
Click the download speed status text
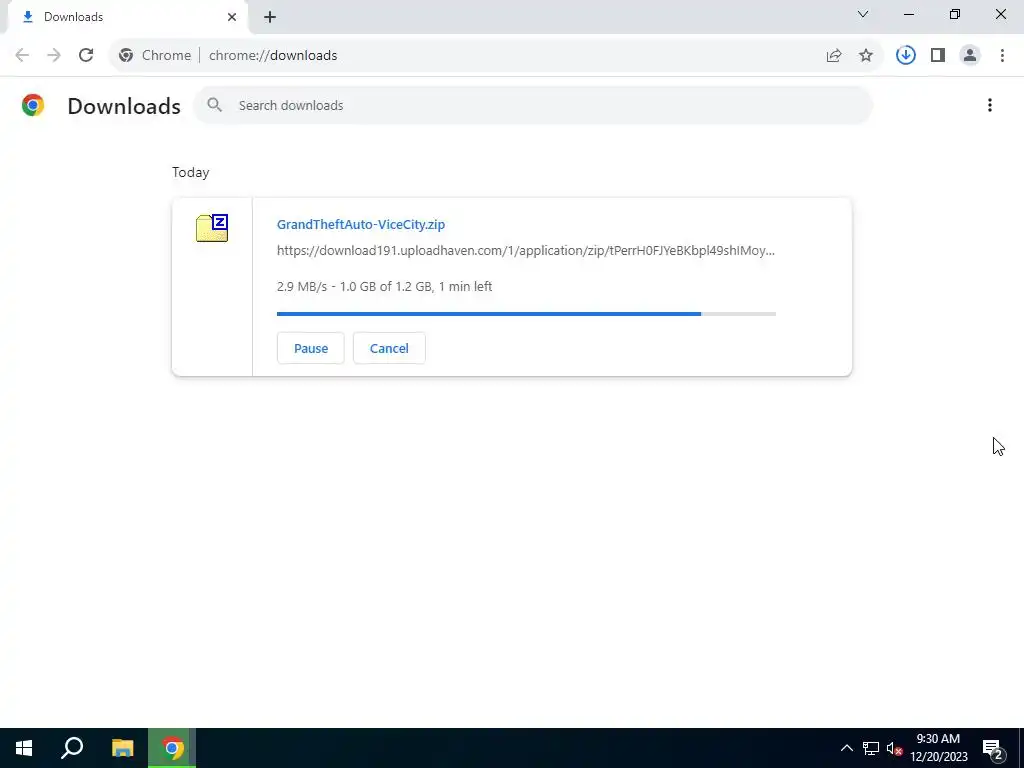[x=385, y=287]
